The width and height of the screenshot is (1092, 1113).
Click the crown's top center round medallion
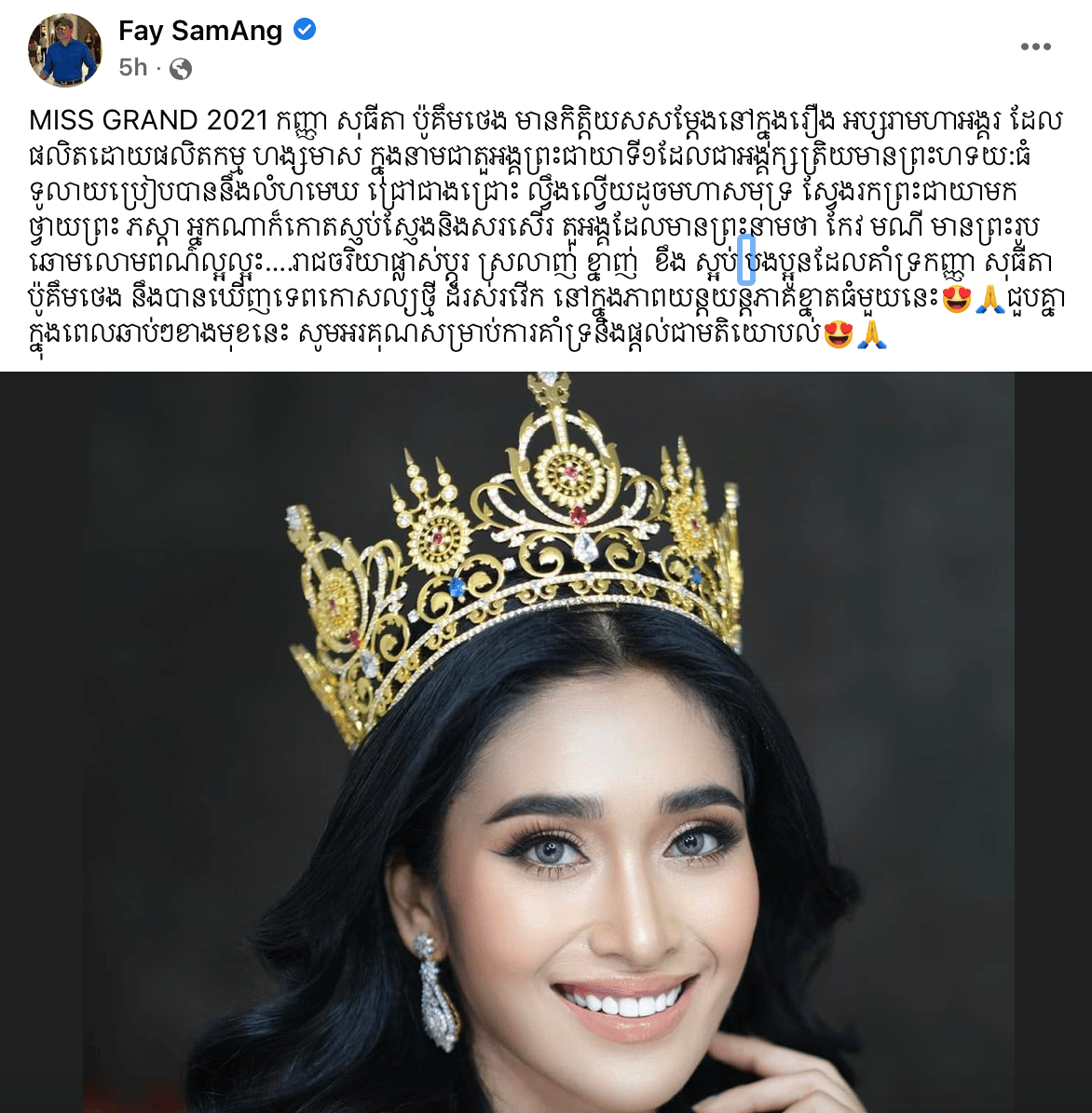(568, 471)
